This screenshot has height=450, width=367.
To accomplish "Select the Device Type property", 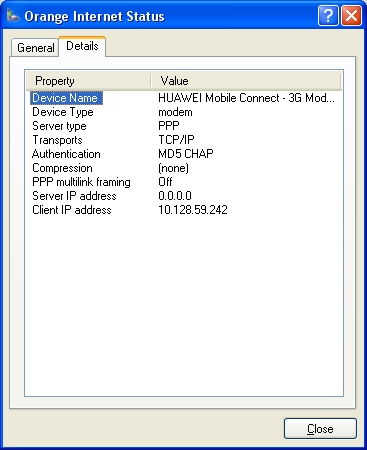I will pos(63,112).
